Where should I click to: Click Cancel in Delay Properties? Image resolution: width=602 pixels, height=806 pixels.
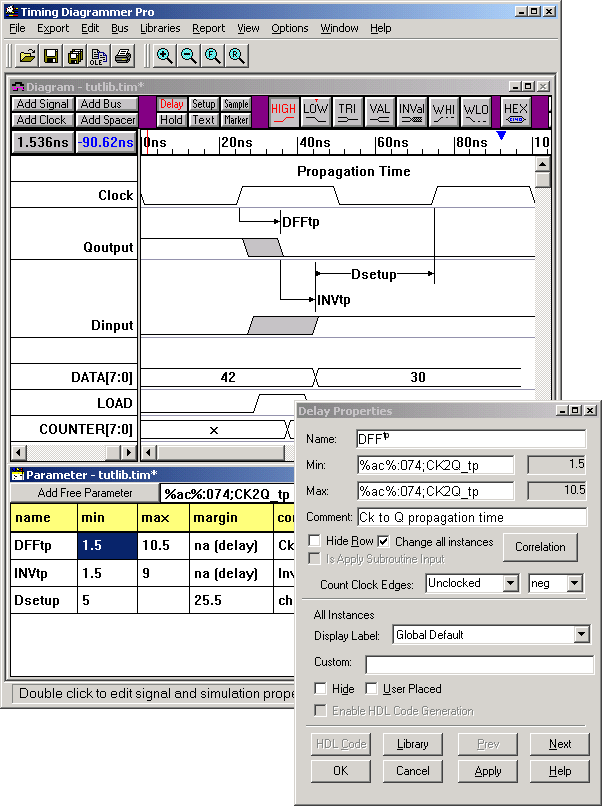click(x=412, y=771)
